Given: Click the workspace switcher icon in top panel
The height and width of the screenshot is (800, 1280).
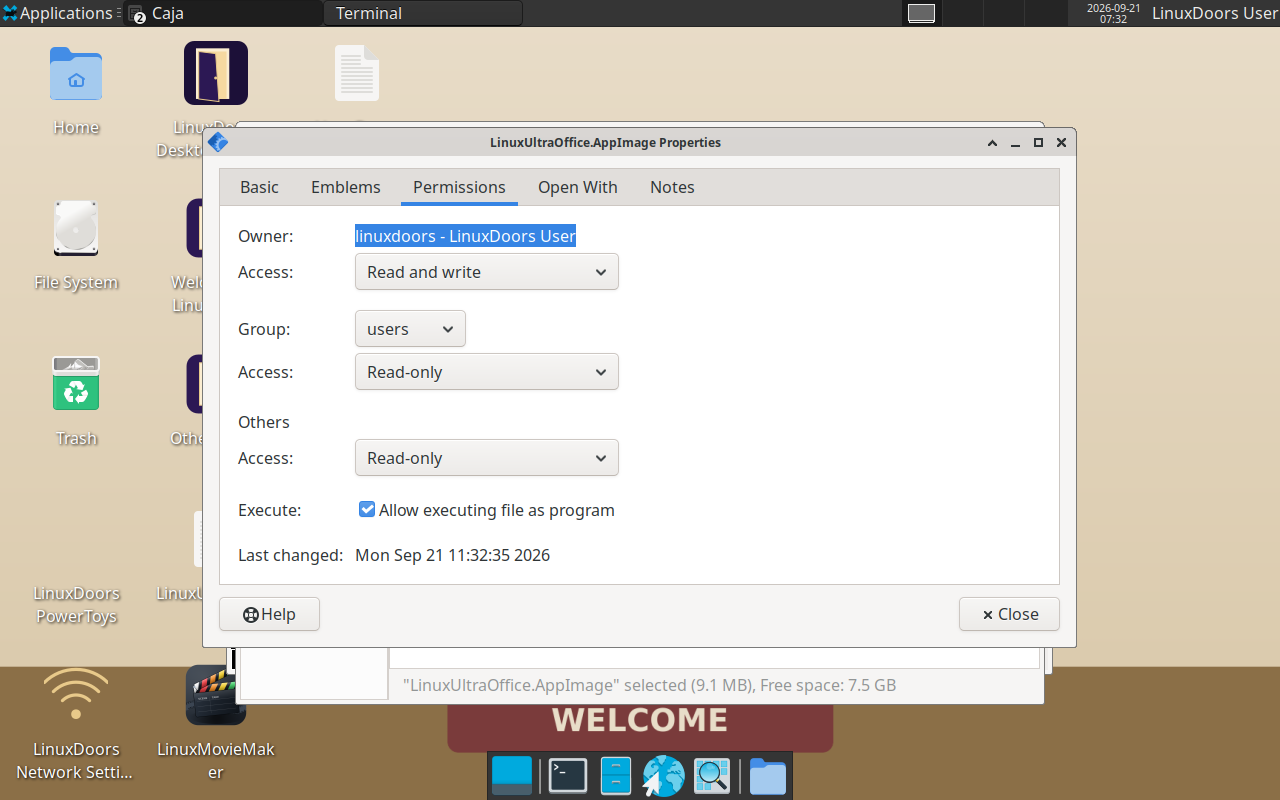Looking at the screenshot, I should tap(921, 13).
